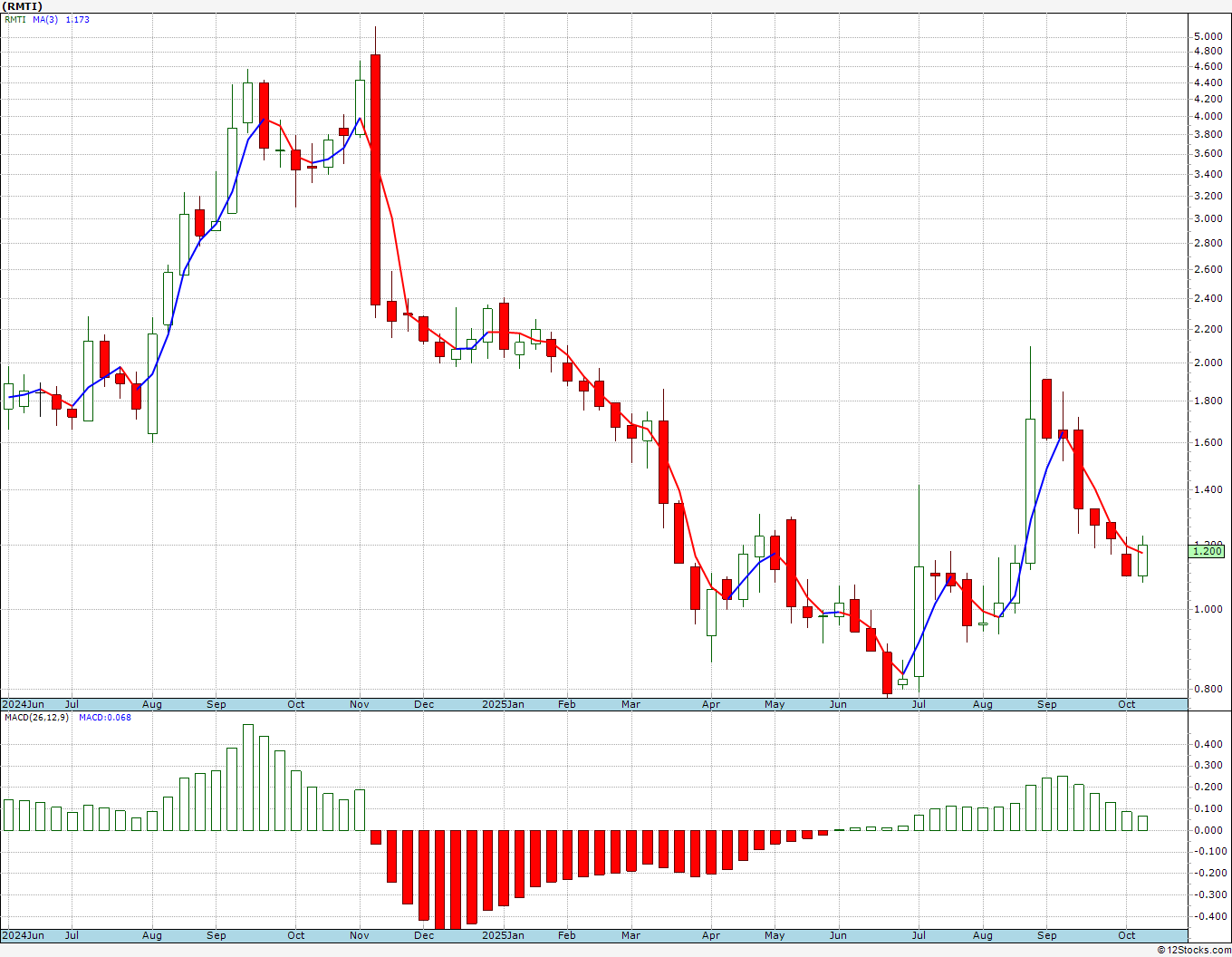Click the 0.100 MACD axis label
This screenshot has width=1232, height=957.
[1208, 808]
